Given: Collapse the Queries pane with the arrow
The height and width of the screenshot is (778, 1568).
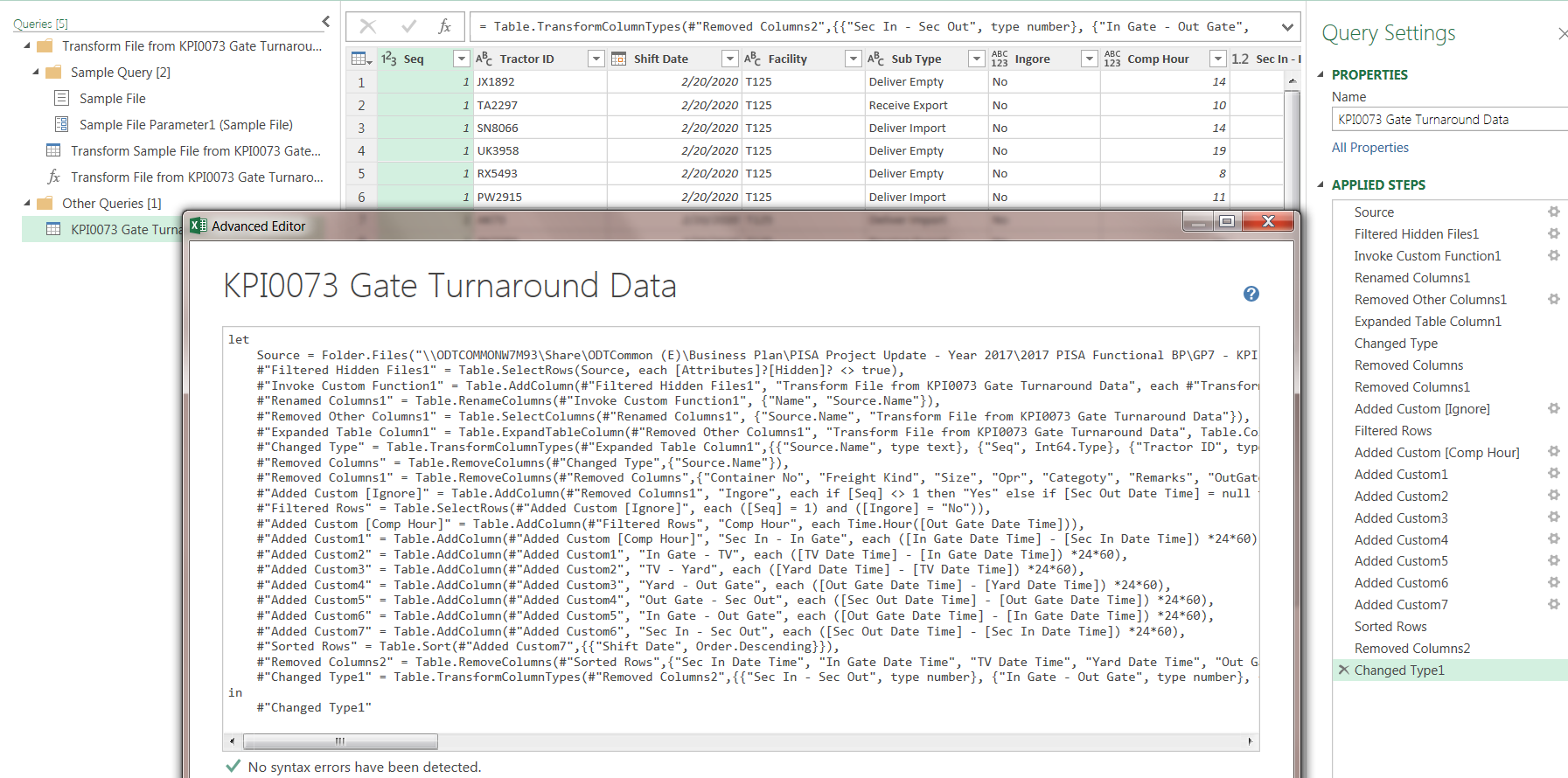Looking at the screenshot, I should pos(326,22).
